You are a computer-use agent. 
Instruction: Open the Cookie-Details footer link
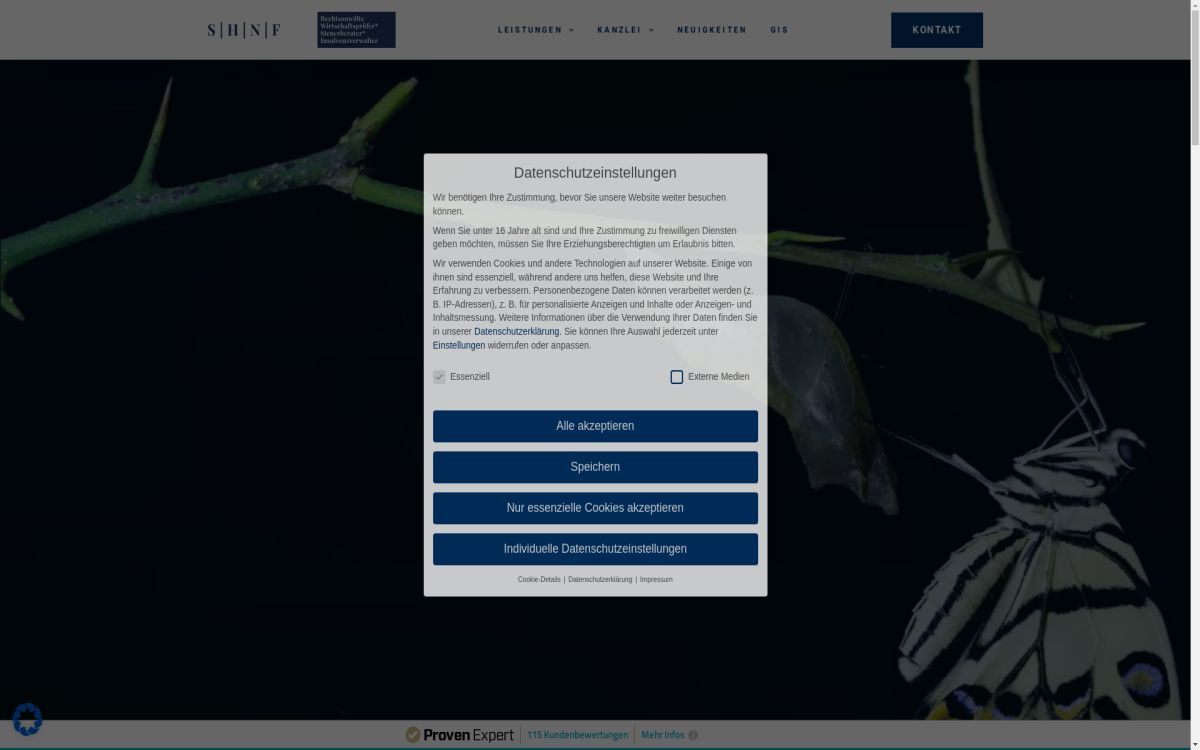pos(539,580)
